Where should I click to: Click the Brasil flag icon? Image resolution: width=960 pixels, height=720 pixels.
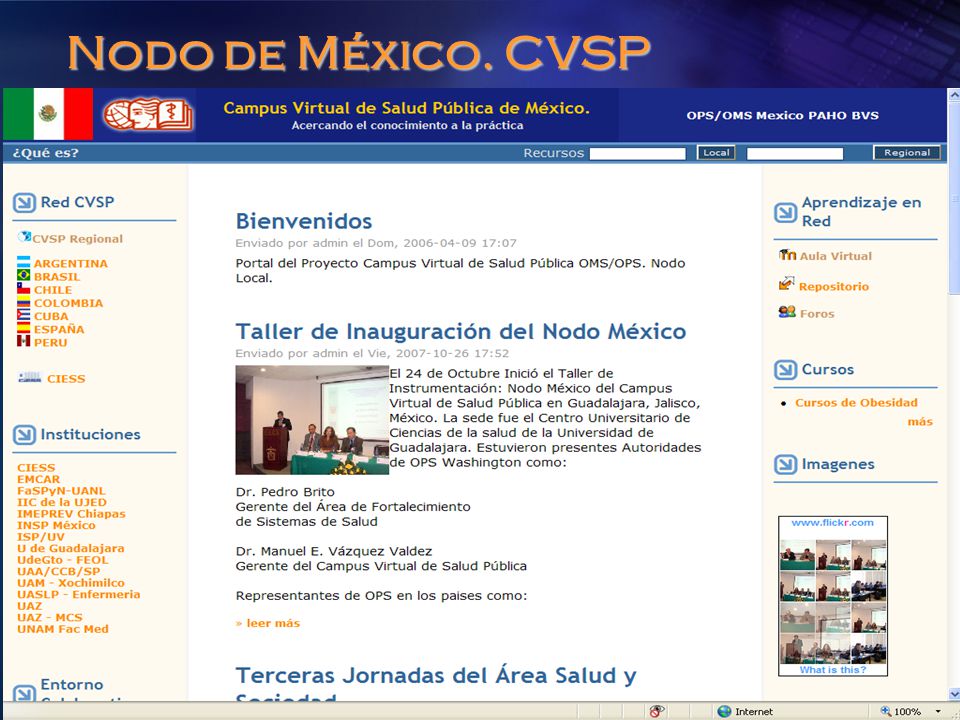click(24, 276)
